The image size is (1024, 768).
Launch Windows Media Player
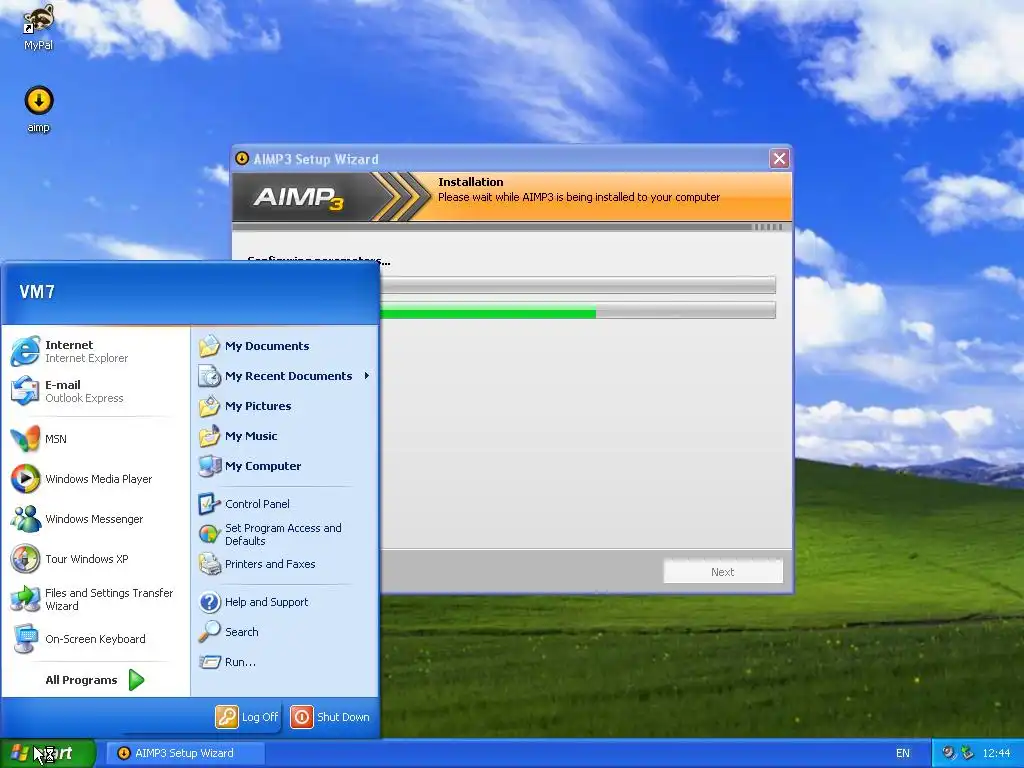click(x=95, y=479)
